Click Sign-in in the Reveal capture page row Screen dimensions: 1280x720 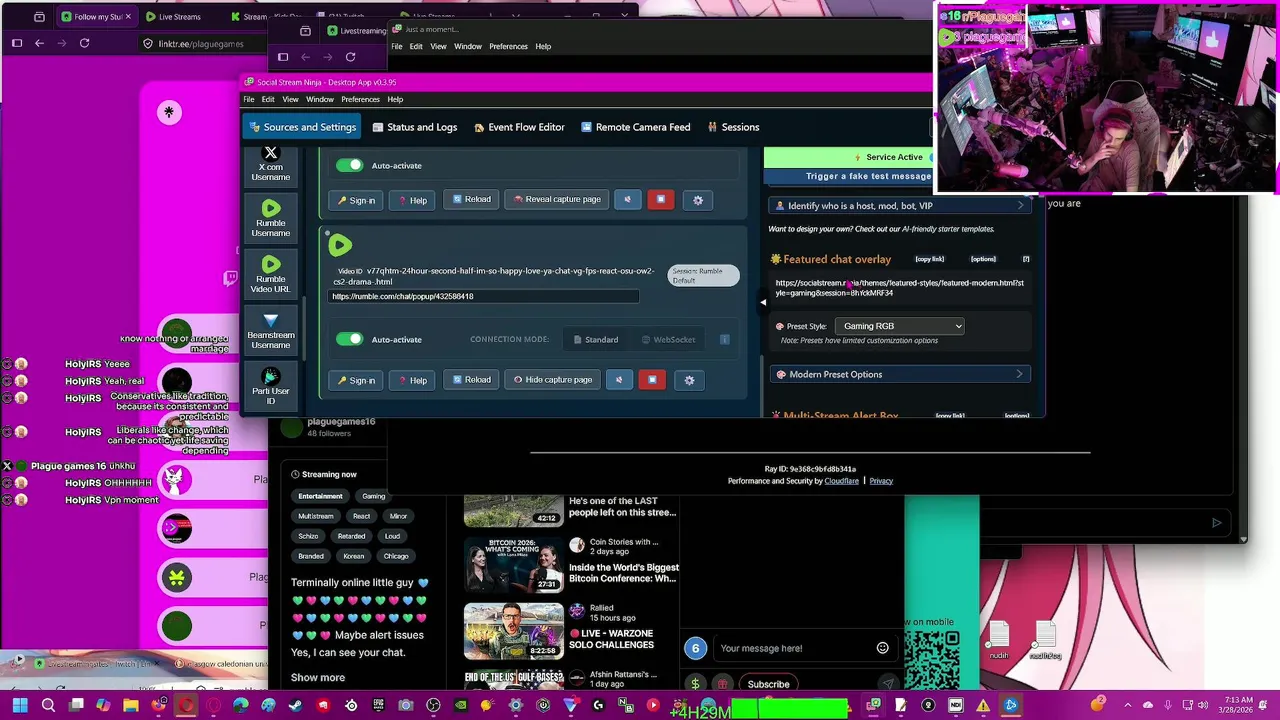coord(356,200)
